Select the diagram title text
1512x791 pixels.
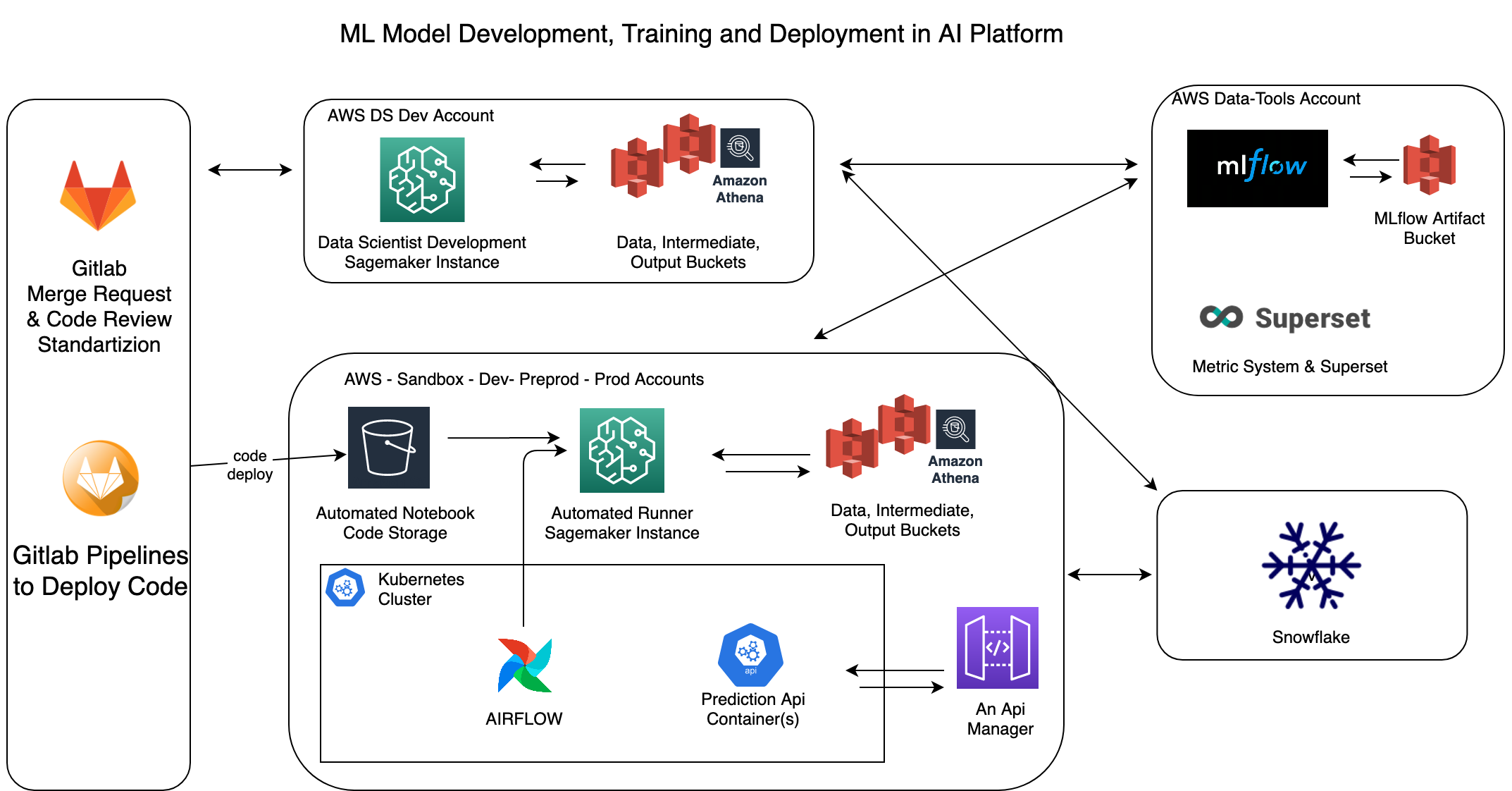click(701, 34)
